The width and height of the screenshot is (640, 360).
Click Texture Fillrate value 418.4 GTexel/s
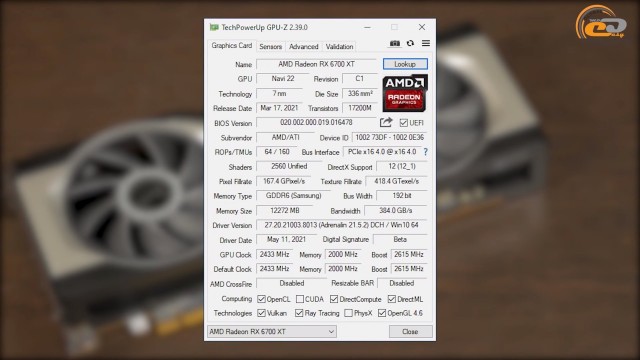(x=396, y=181)
